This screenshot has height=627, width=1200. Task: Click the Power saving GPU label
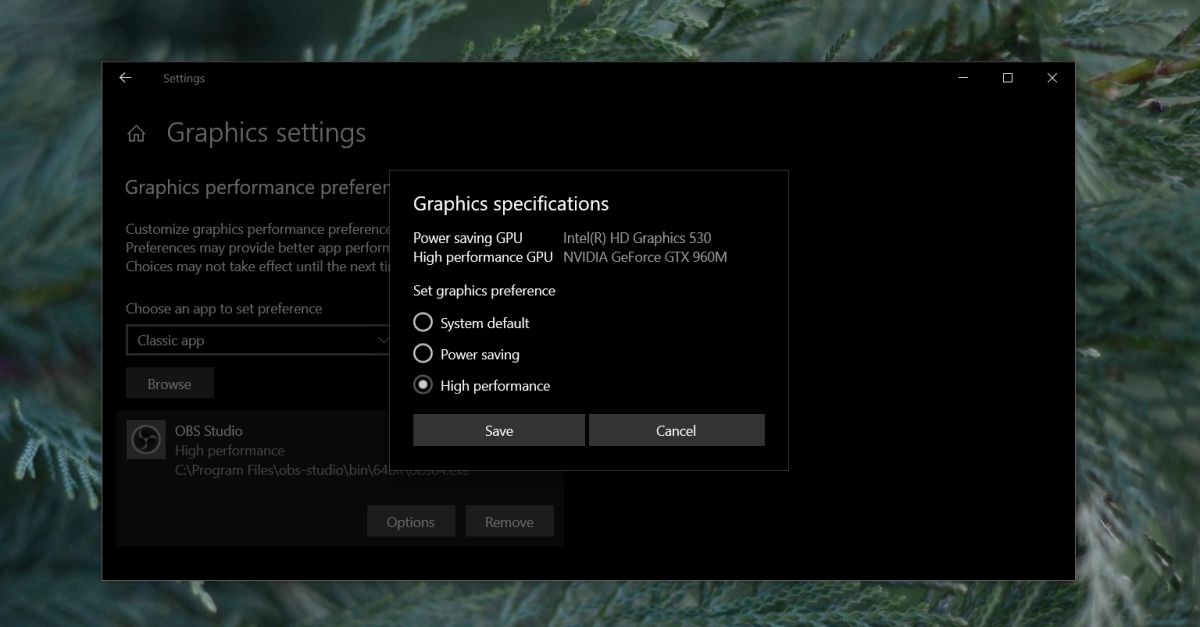pyautogui.click(x=467, y=238)
